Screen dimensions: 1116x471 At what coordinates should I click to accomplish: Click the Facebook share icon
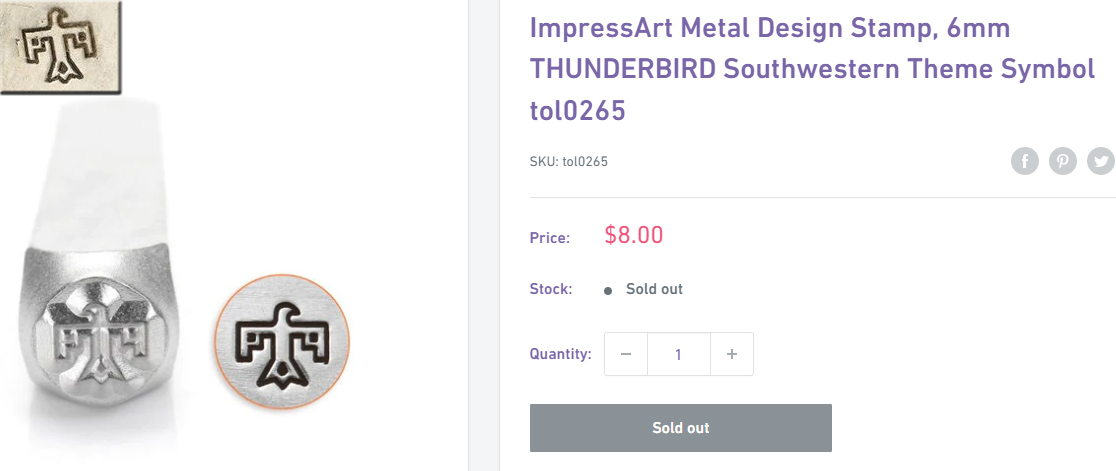tap(1024, 162)
